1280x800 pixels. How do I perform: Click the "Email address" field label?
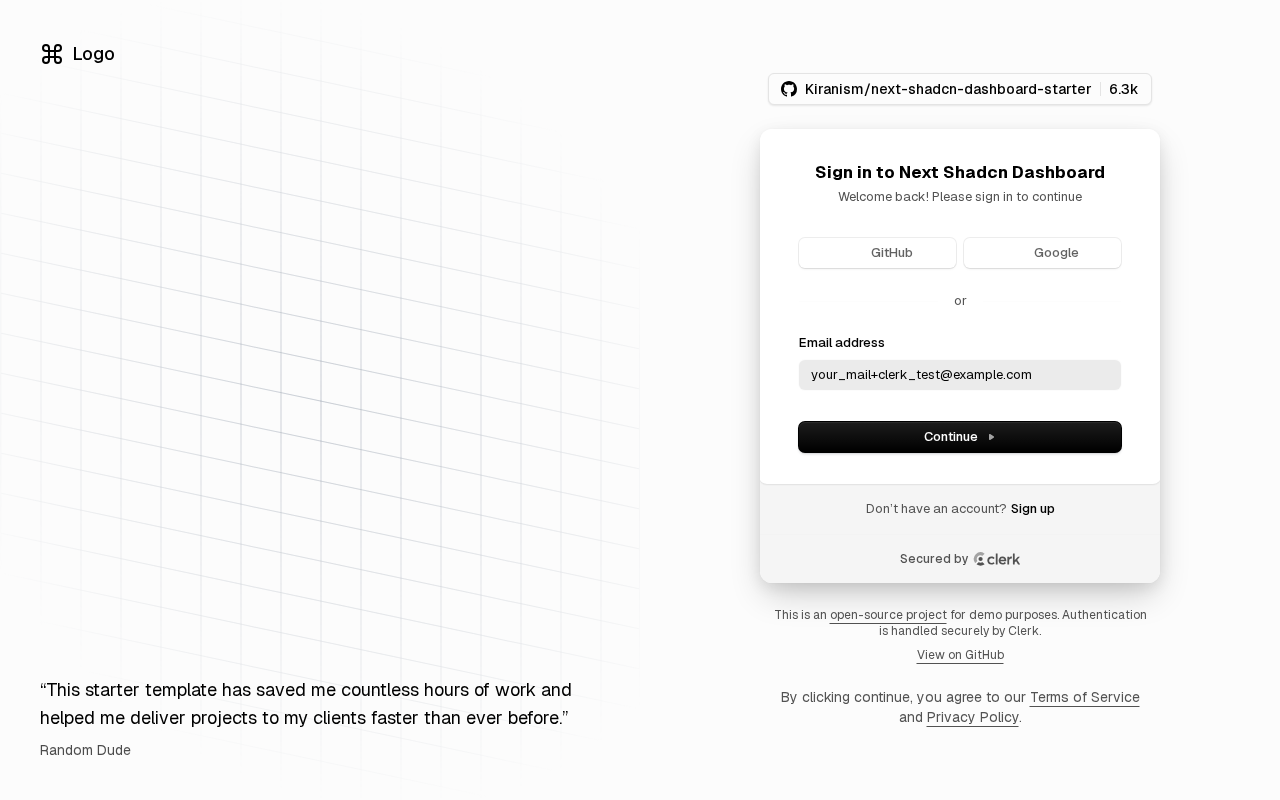point(842,343)
